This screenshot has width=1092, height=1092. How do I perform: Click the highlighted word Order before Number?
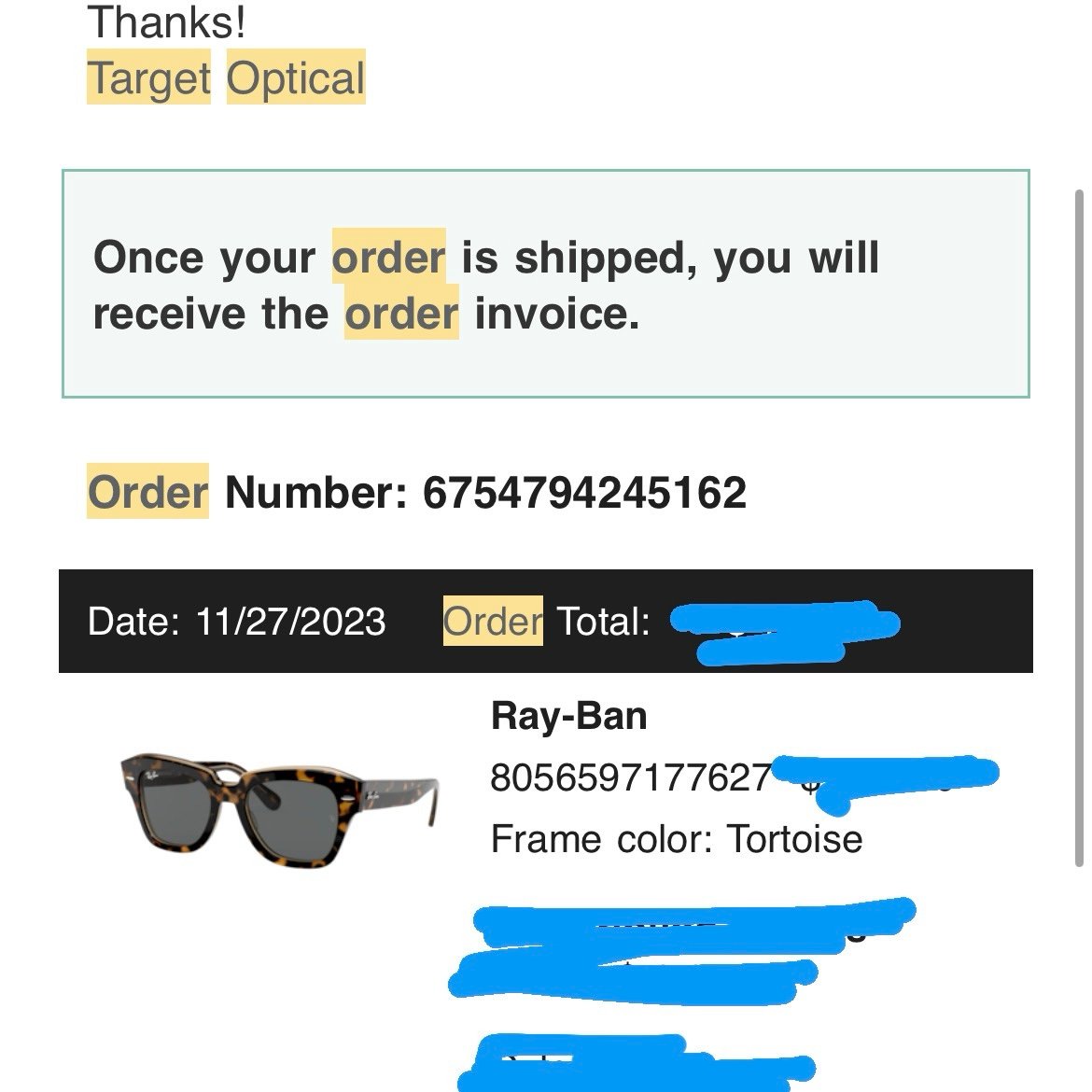click(x=147, y=491)
